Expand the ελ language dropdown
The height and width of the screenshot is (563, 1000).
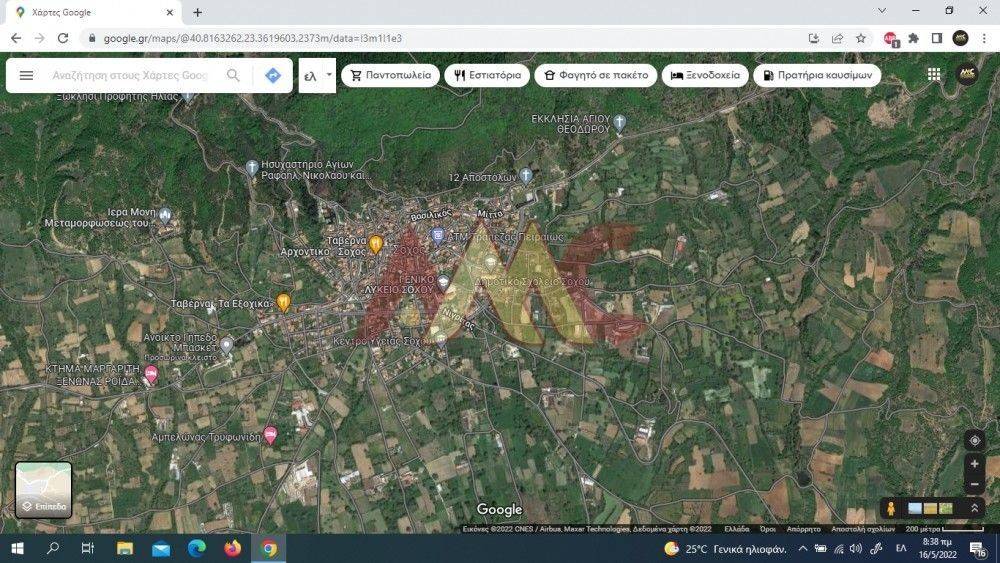click(x=317, y=76)
